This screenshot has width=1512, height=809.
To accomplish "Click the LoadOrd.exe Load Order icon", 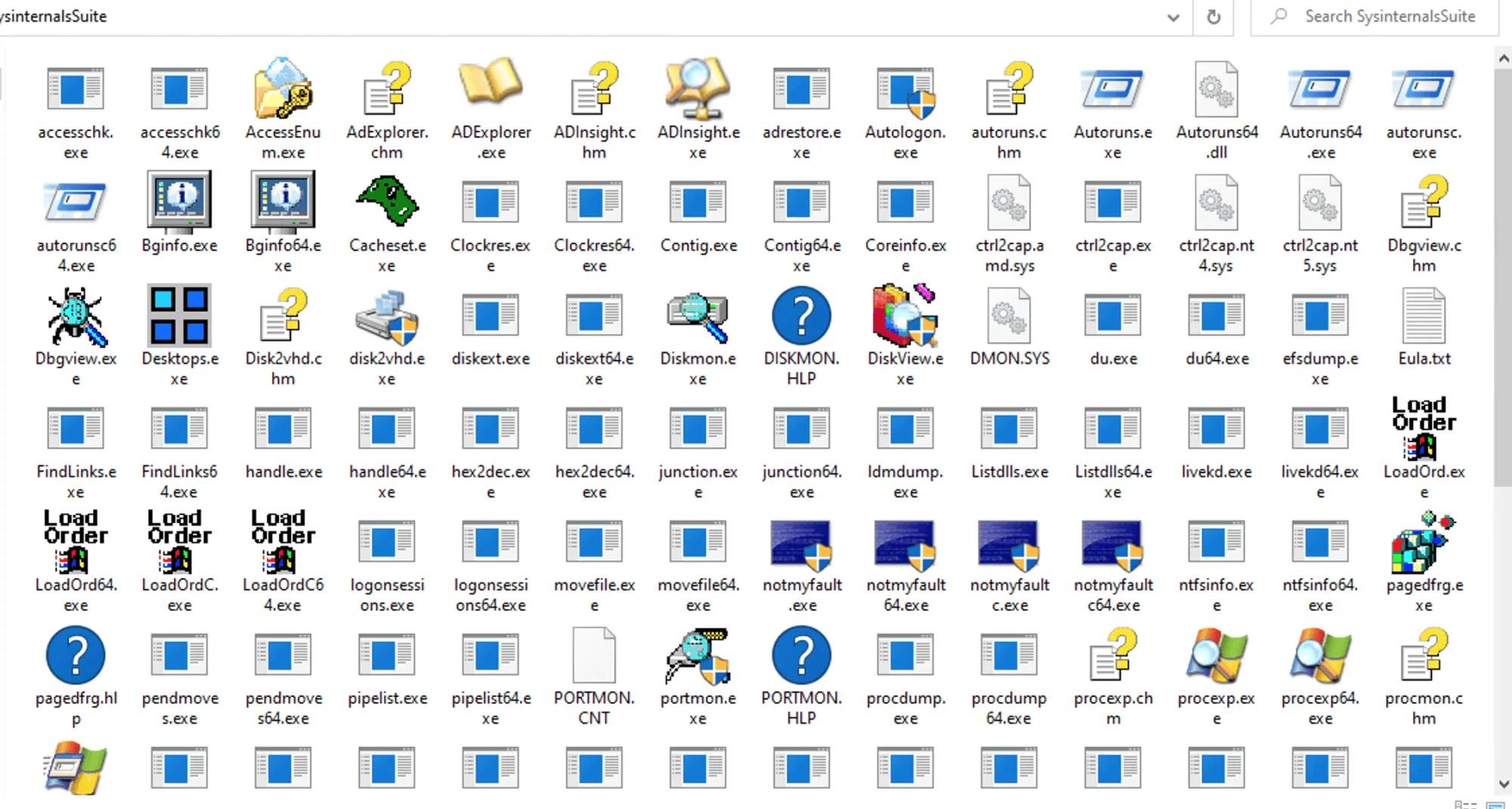I will pos(1424,428).
